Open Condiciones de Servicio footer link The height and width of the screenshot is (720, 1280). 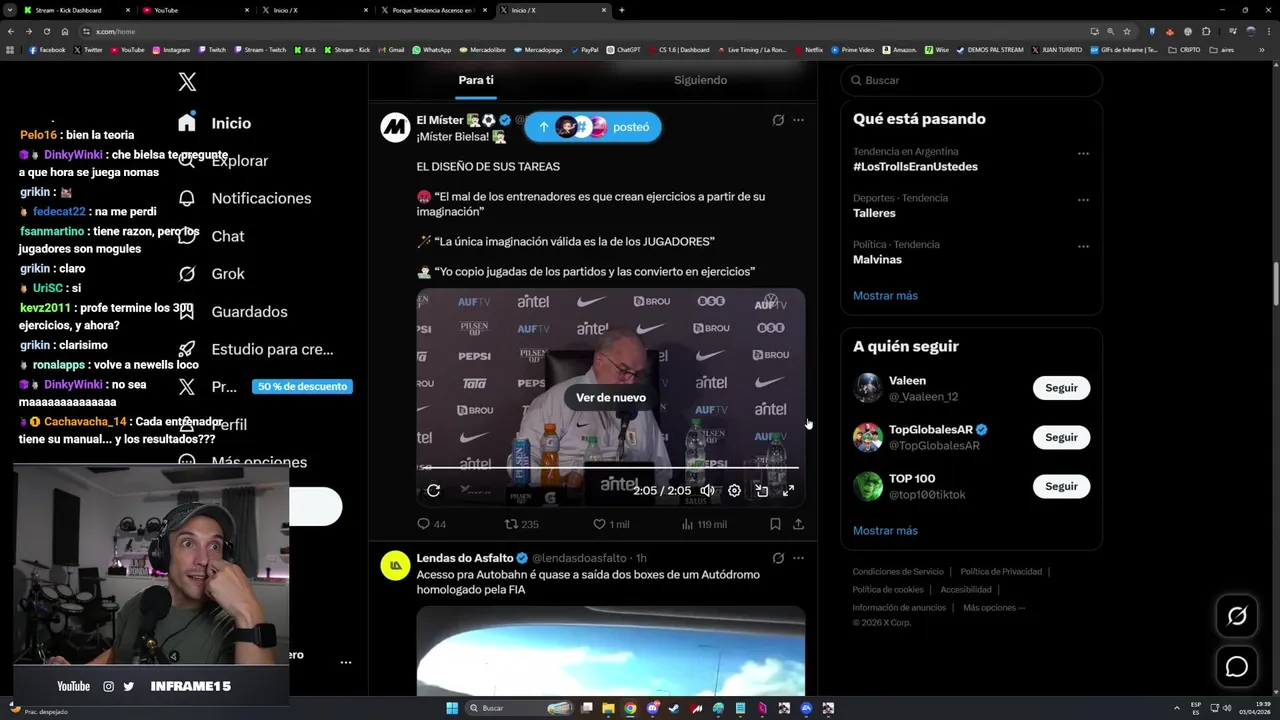898,572
